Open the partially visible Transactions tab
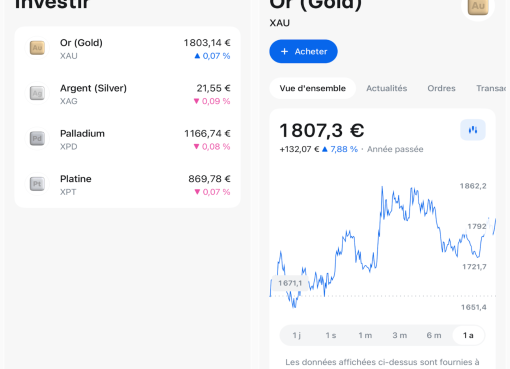The image size is (510, 369). coord(491,88)
